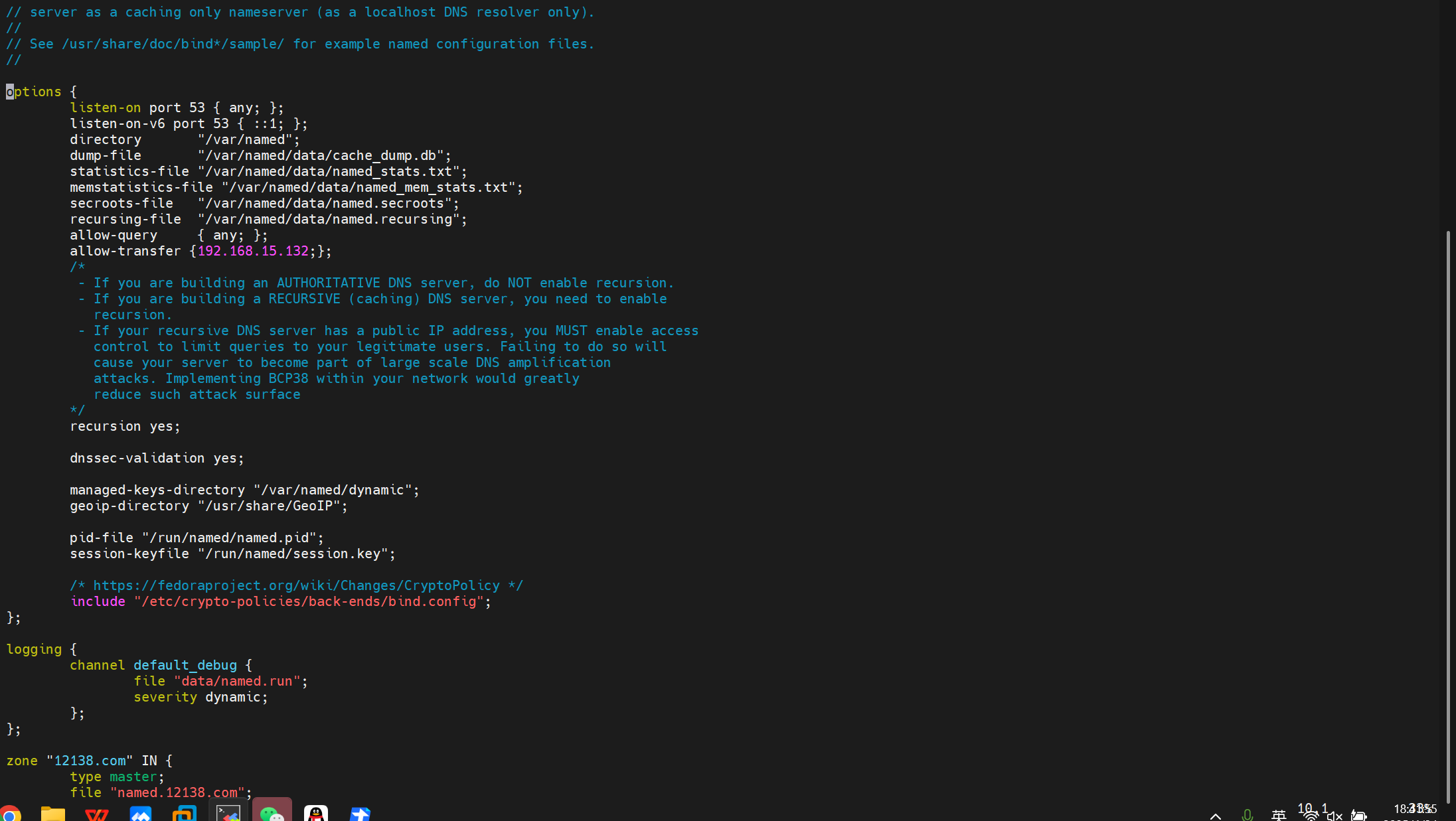Click on the 'recursion yes;' line
This screenshot has height=821, width=1456.
click(125, 426)
